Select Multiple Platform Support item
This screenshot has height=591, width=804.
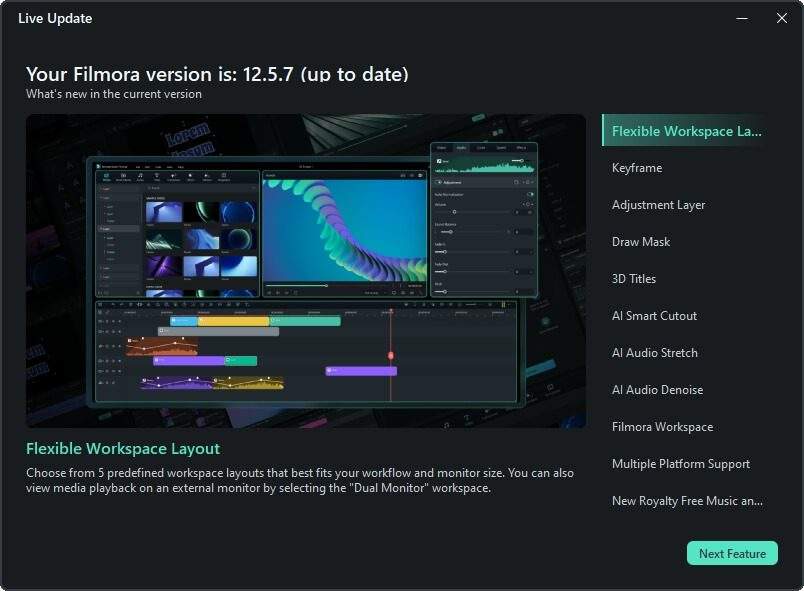pos(681,464)
